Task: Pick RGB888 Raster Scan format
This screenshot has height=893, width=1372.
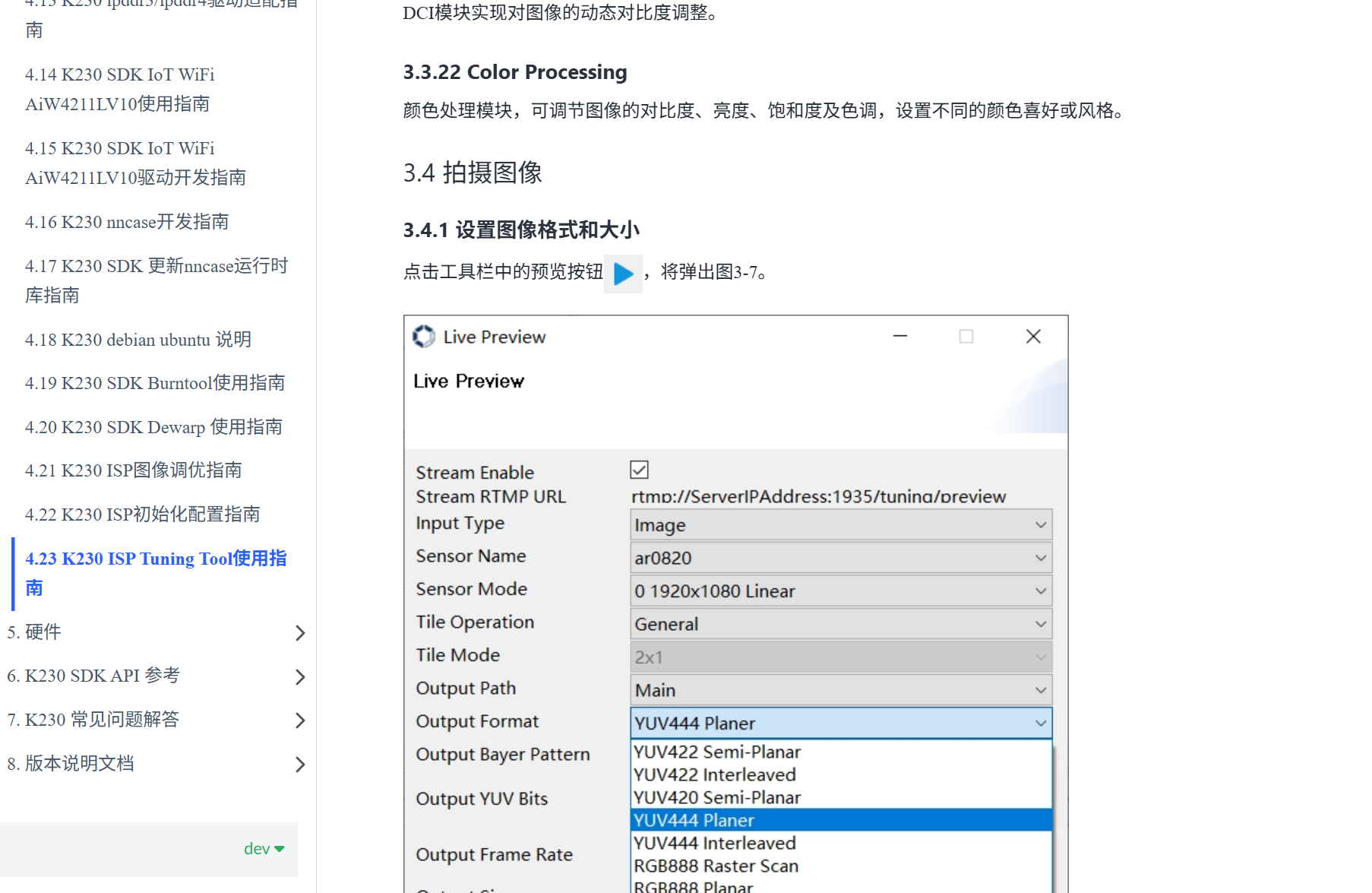Action: click(716, 866)
